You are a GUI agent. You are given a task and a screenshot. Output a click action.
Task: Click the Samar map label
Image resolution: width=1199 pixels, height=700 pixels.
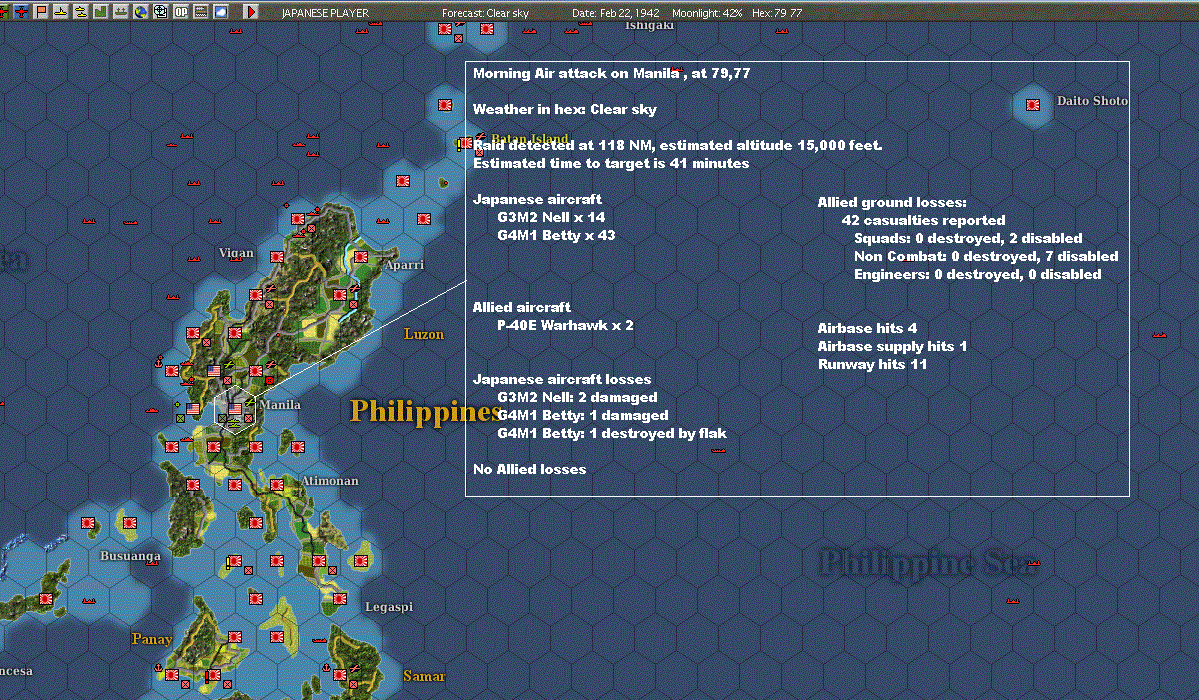click(x=424, y=676)
